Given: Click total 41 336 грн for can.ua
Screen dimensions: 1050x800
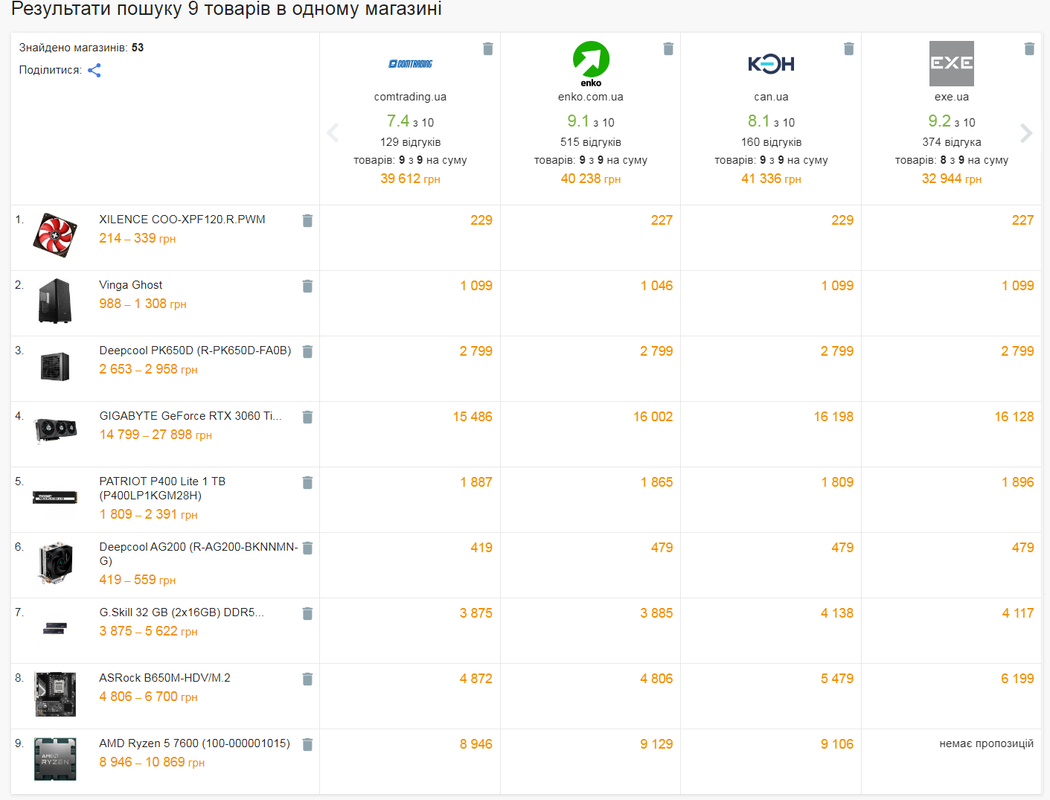Looking at the screenshot, I should click(771, 179).
